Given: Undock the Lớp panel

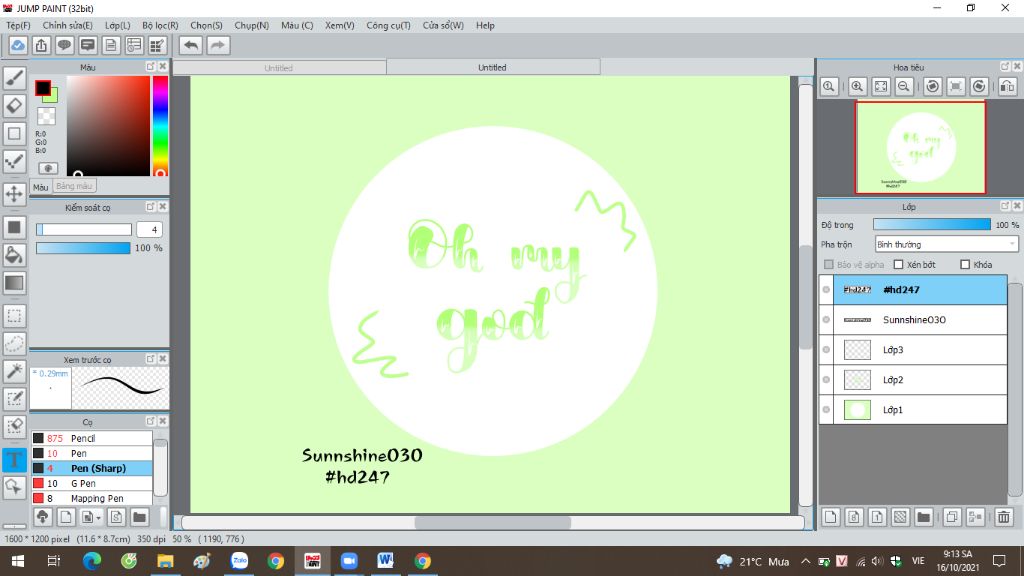Looking at the screenshot, I should [x=1005, y=206].
